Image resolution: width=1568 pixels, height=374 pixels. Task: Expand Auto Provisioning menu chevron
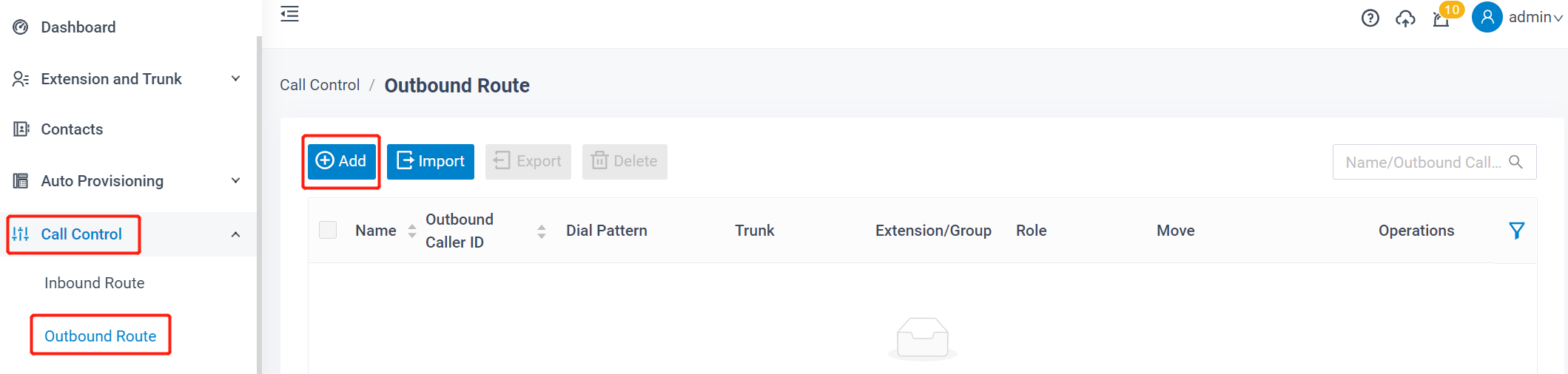[235, 181]
